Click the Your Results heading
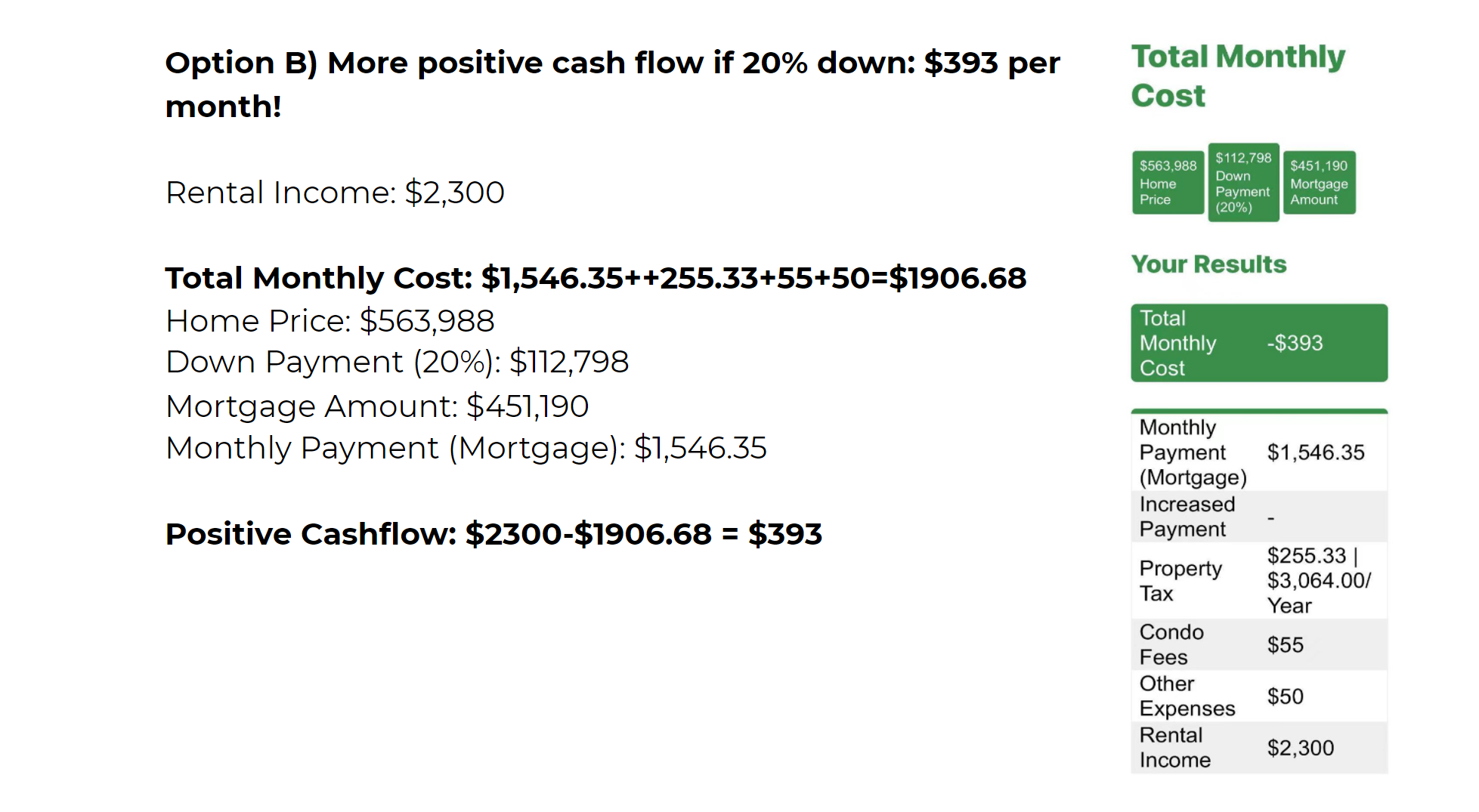The height and width of the screenshot is (812, 1479). click(1208, 264)
